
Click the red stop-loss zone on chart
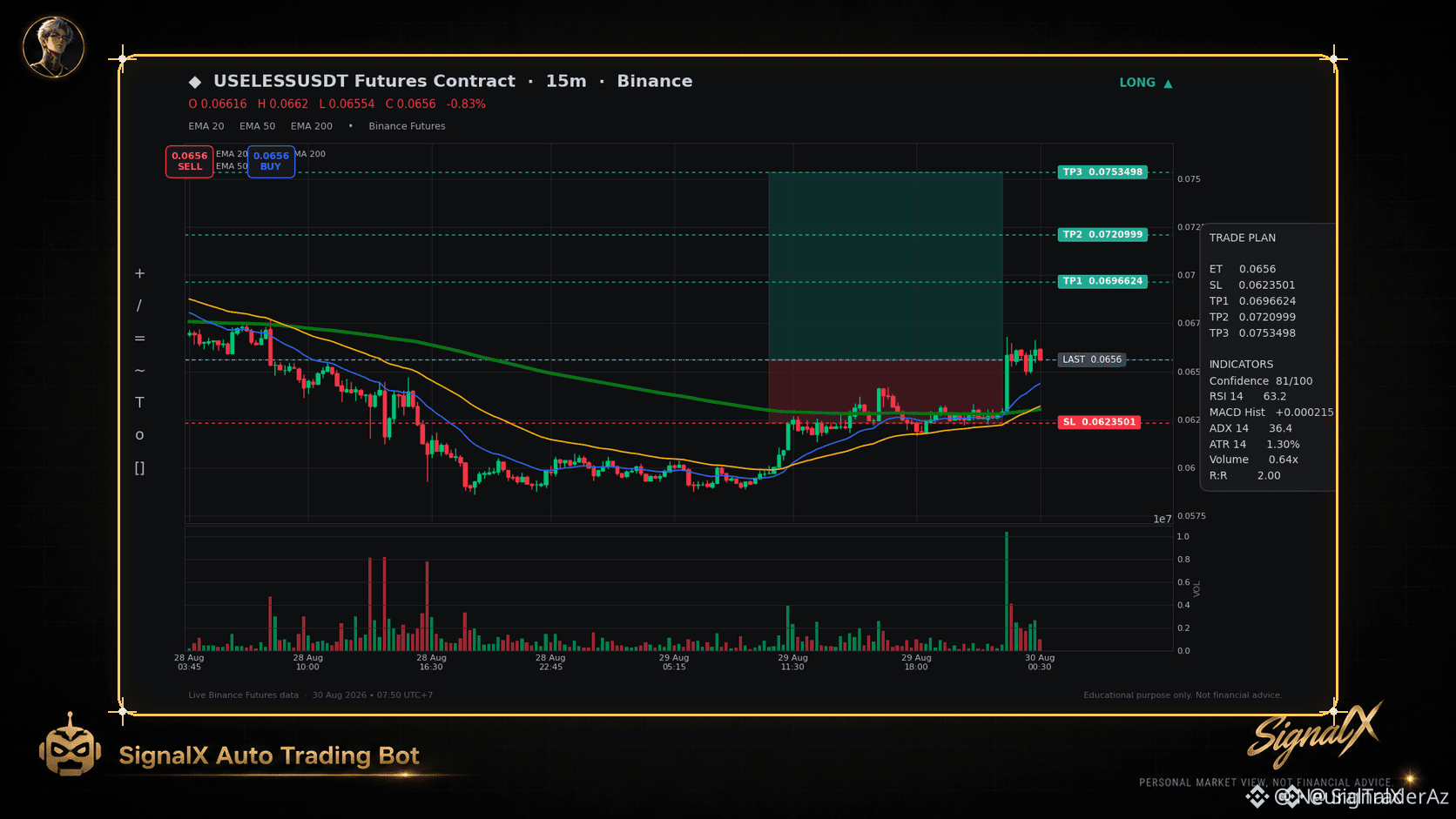point(886,391)
